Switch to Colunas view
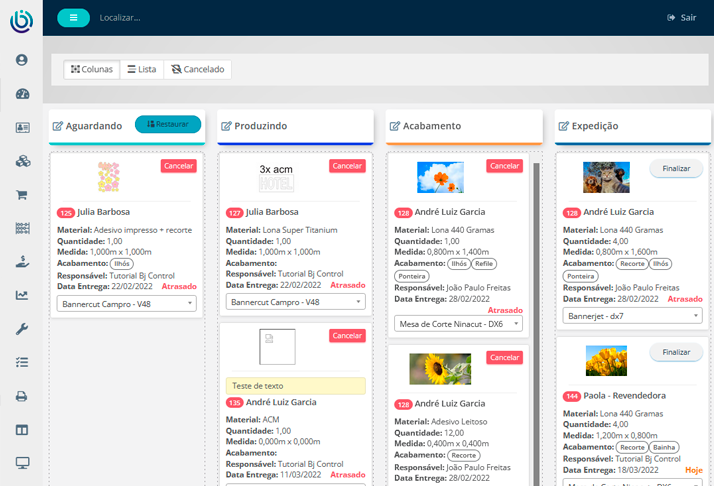 (92, 70)
